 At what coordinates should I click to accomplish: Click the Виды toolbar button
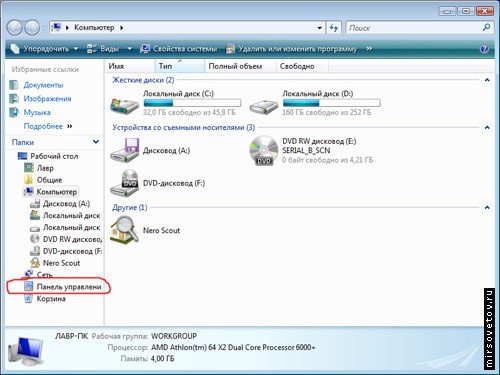click(103, 49)
